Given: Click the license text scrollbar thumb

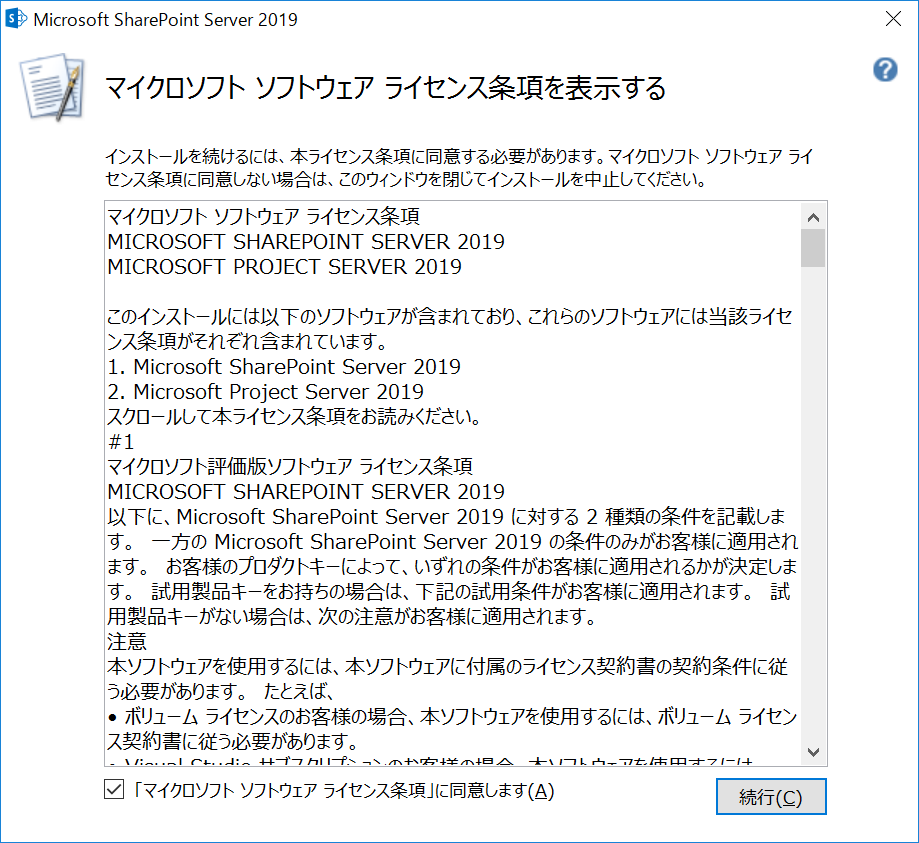Looking at the screenshot, I should point(813,248).
